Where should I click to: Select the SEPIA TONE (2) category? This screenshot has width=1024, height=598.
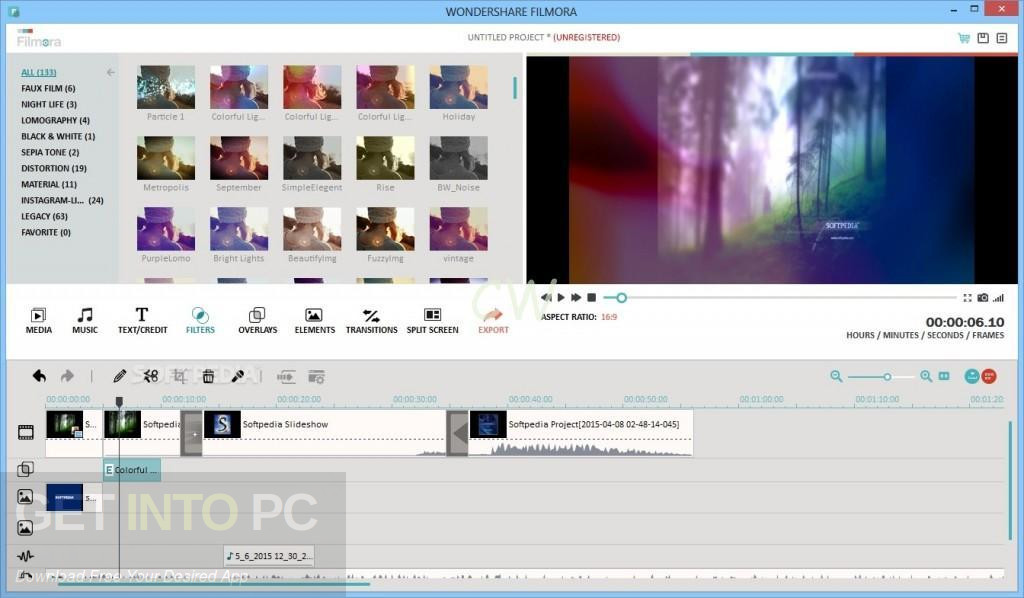click(50, 152)
